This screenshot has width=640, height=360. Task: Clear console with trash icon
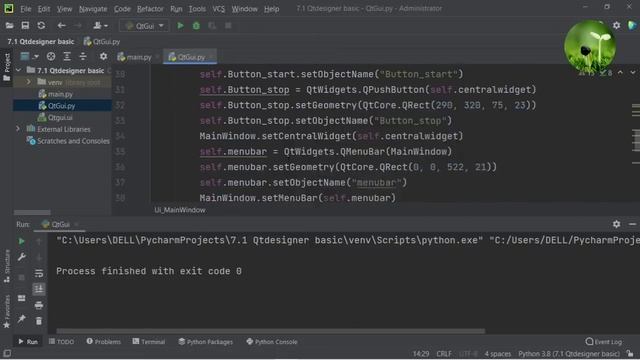pyautogui.click(x=39, y=321)
